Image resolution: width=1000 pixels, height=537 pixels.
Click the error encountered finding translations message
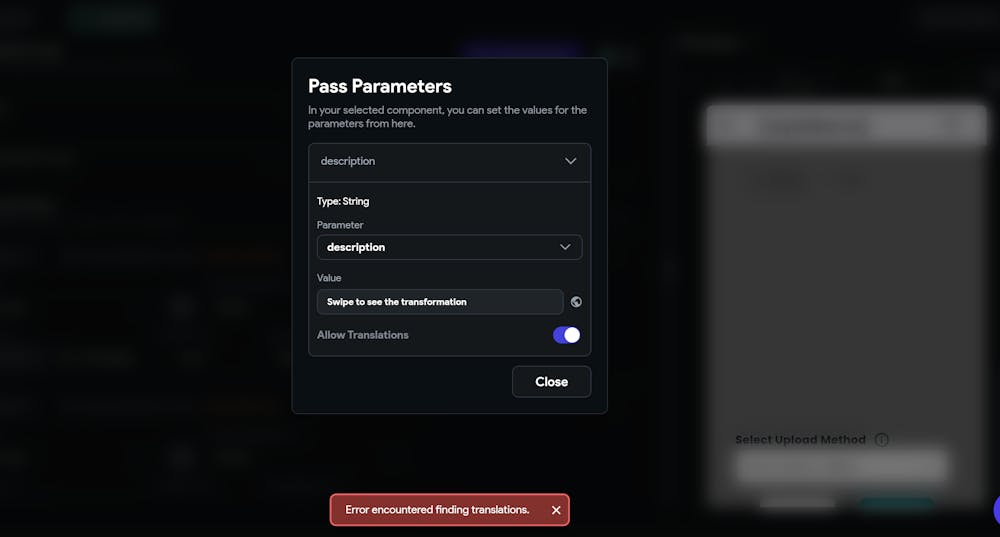point(438,510)
